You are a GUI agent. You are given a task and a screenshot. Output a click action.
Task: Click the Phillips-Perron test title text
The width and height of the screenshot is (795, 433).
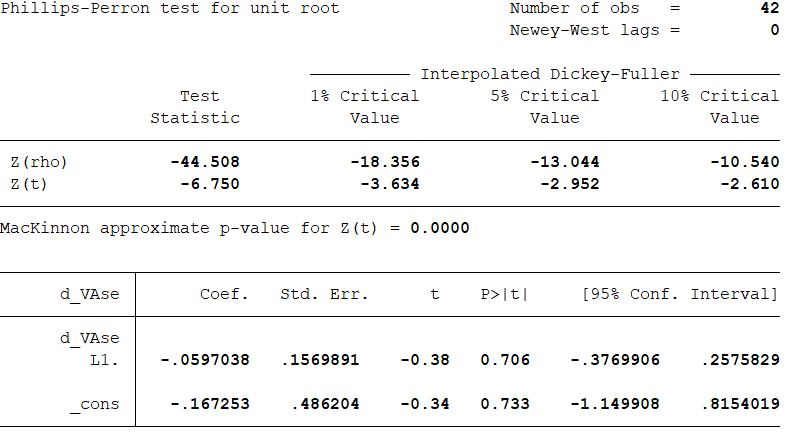click(170, 9)
